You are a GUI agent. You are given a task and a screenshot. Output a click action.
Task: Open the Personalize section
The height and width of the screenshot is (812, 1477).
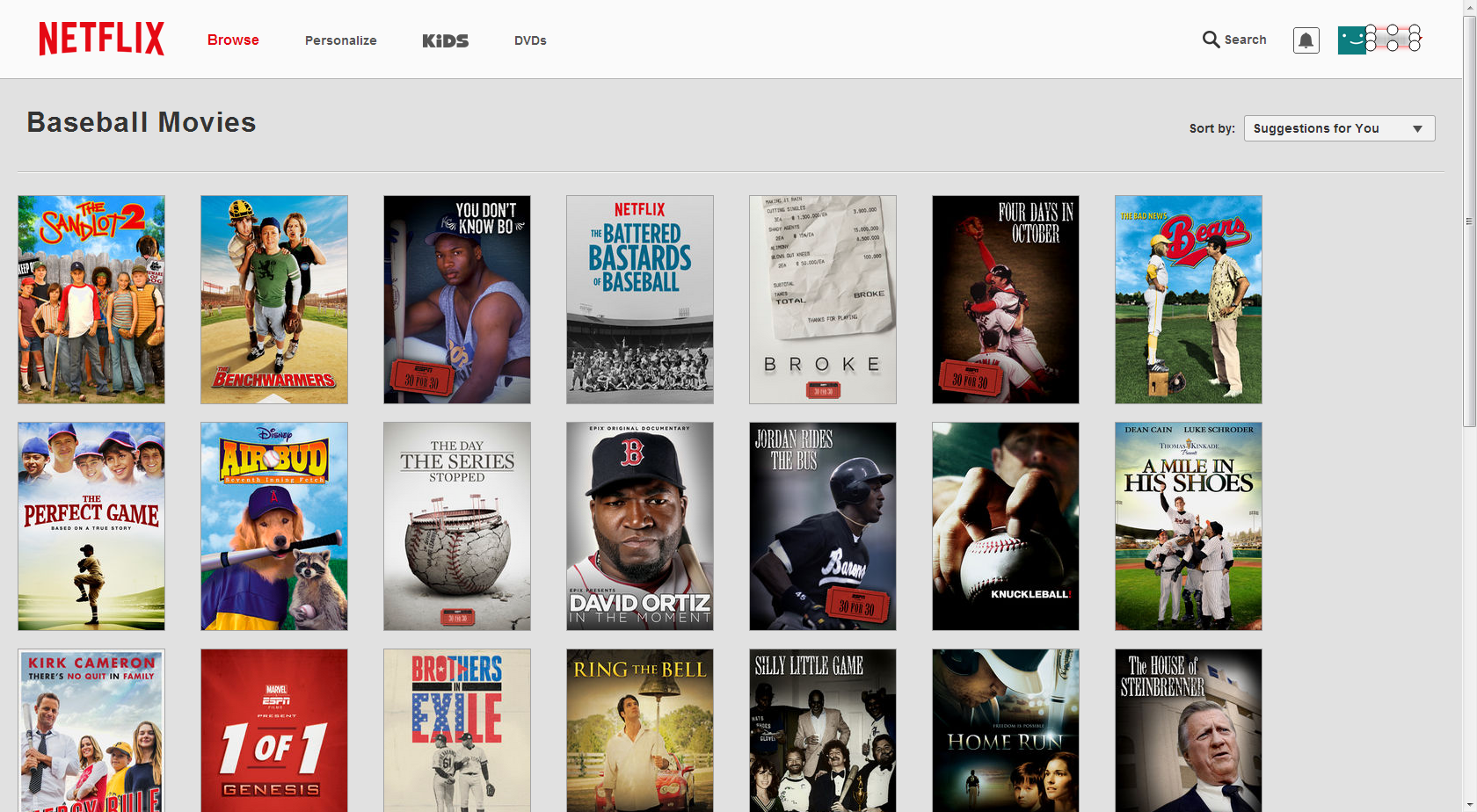[x=340, y=40]
